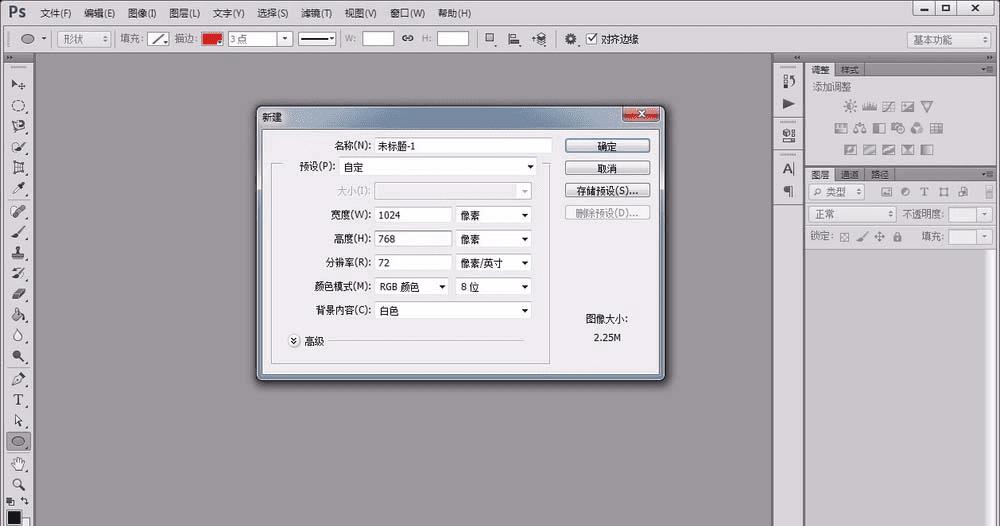This screenshot has height=526, width=1000.
Task: Click the OK button in New dialog
Action: (x=607, y=146)
